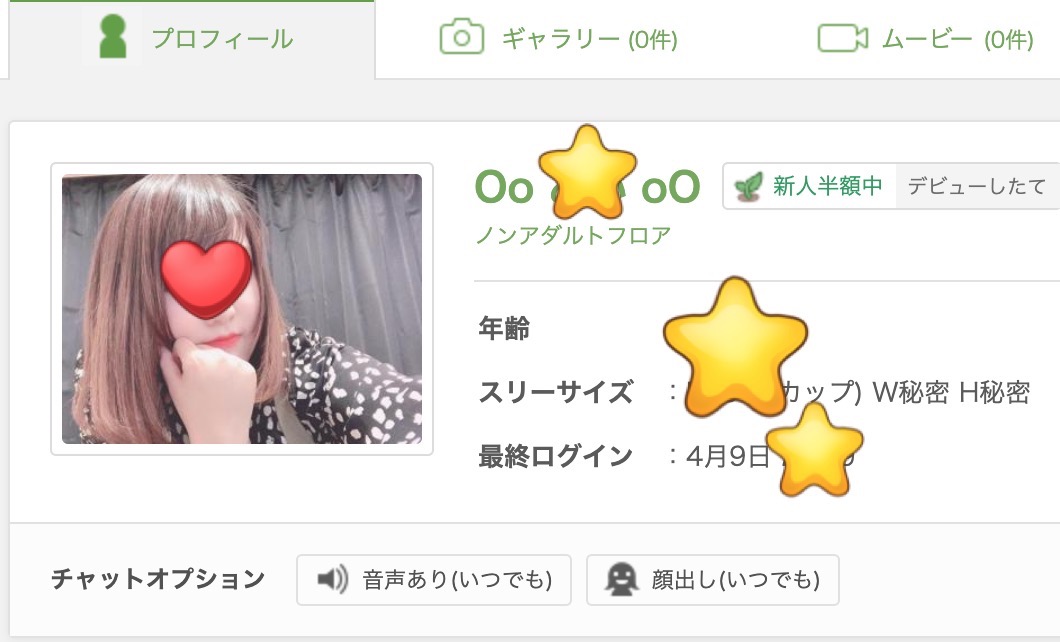
Task: Toggle the 音声あり(いつでも) chat option
Action: [x=433, y=580]
